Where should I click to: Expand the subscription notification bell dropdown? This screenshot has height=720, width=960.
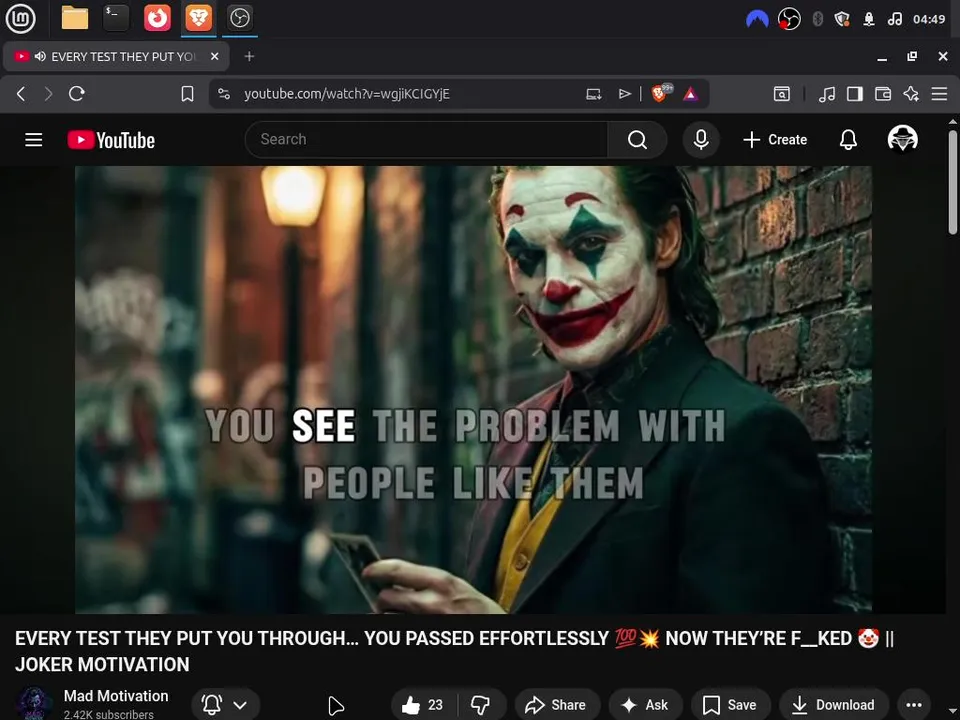click(226, 705)
